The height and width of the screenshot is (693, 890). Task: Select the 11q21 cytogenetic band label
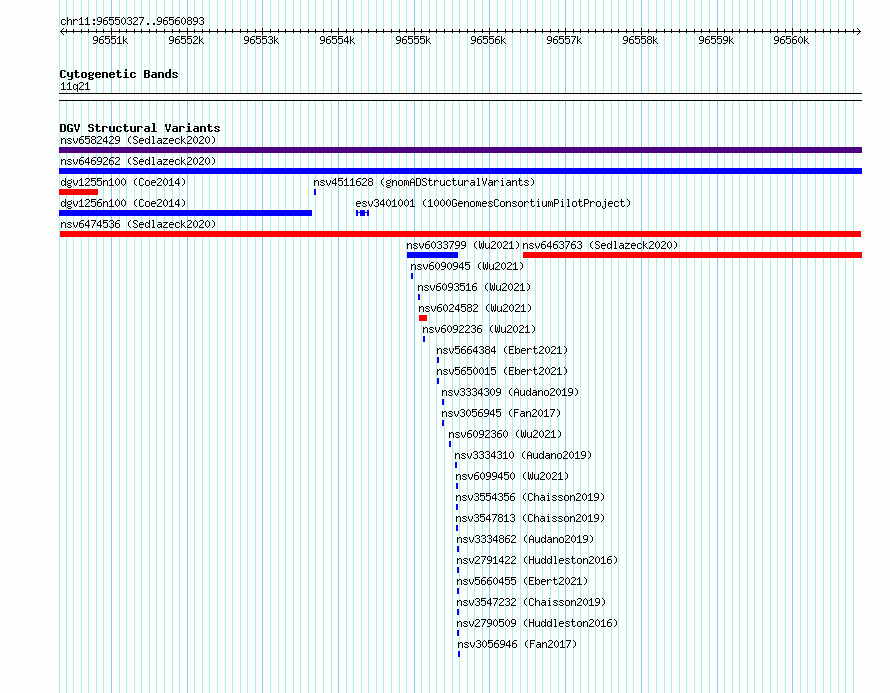75,86
